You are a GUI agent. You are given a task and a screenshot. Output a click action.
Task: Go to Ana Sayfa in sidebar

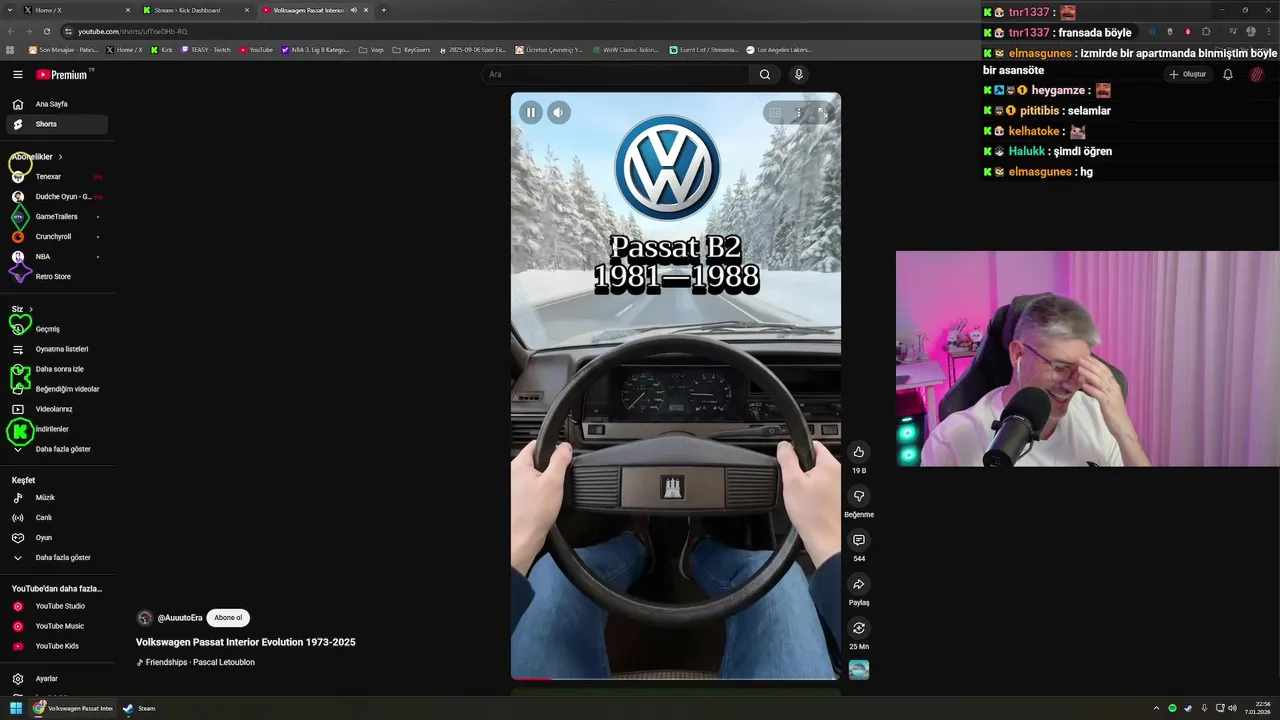56,104
